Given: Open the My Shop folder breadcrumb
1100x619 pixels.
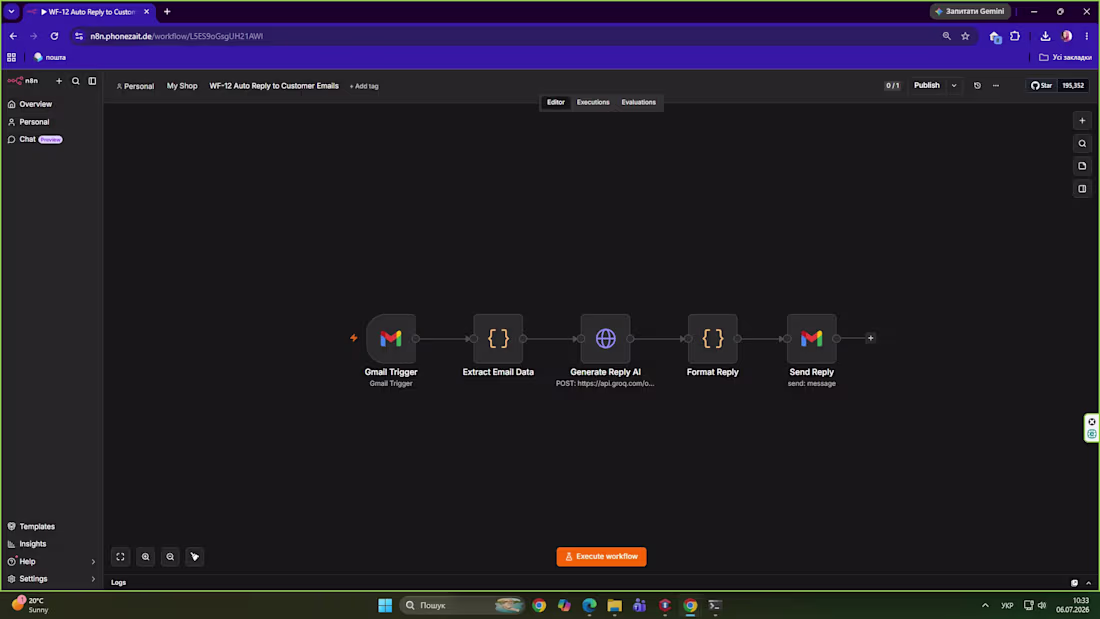Looking at the screenshot, I should [182, 86].
